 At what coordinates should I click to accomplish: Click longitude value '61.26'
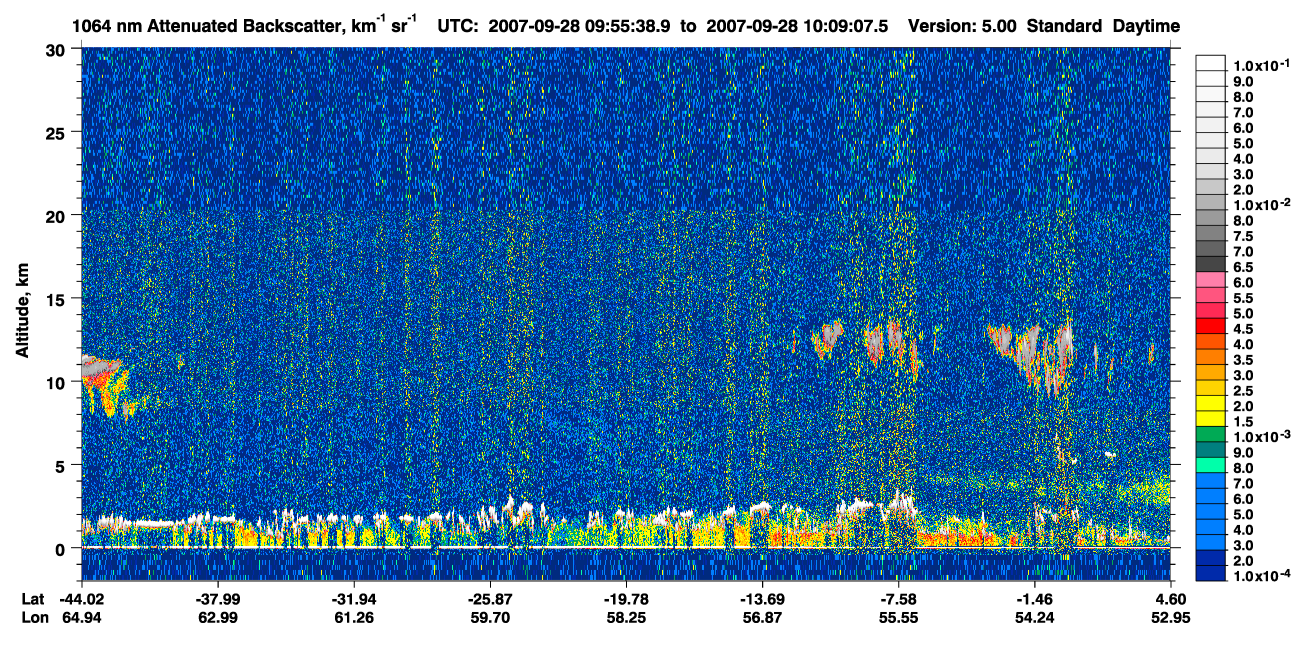(x=354, y=617)
